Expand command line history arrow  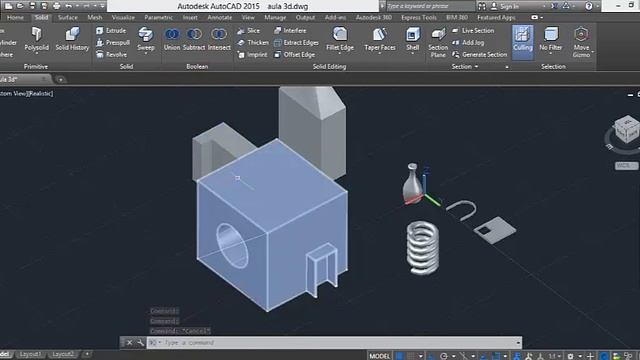518,342
